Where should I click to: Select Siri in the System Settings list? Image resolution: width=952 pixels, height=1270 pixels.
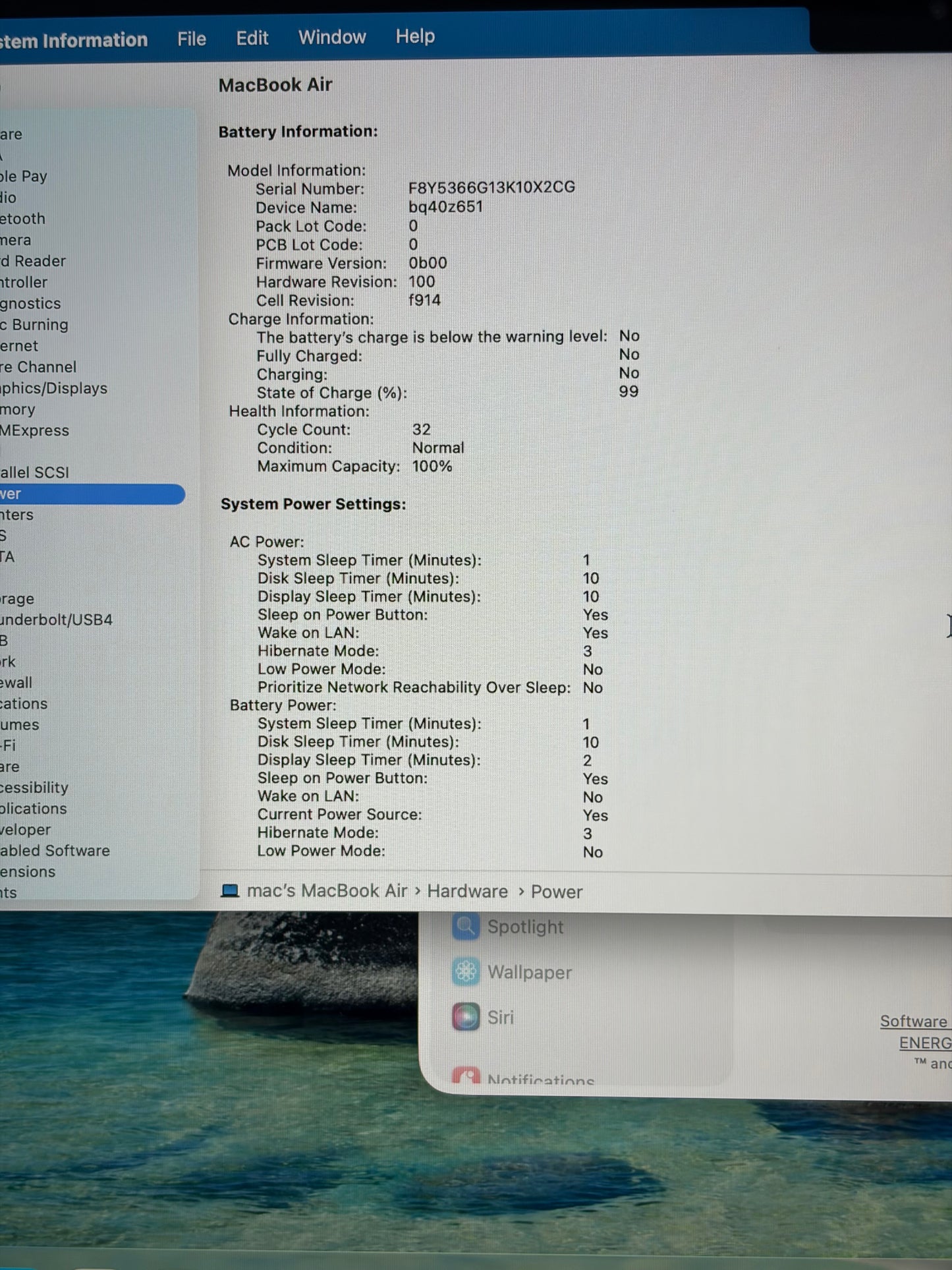pyautogui.click(x=500, y=1017)
